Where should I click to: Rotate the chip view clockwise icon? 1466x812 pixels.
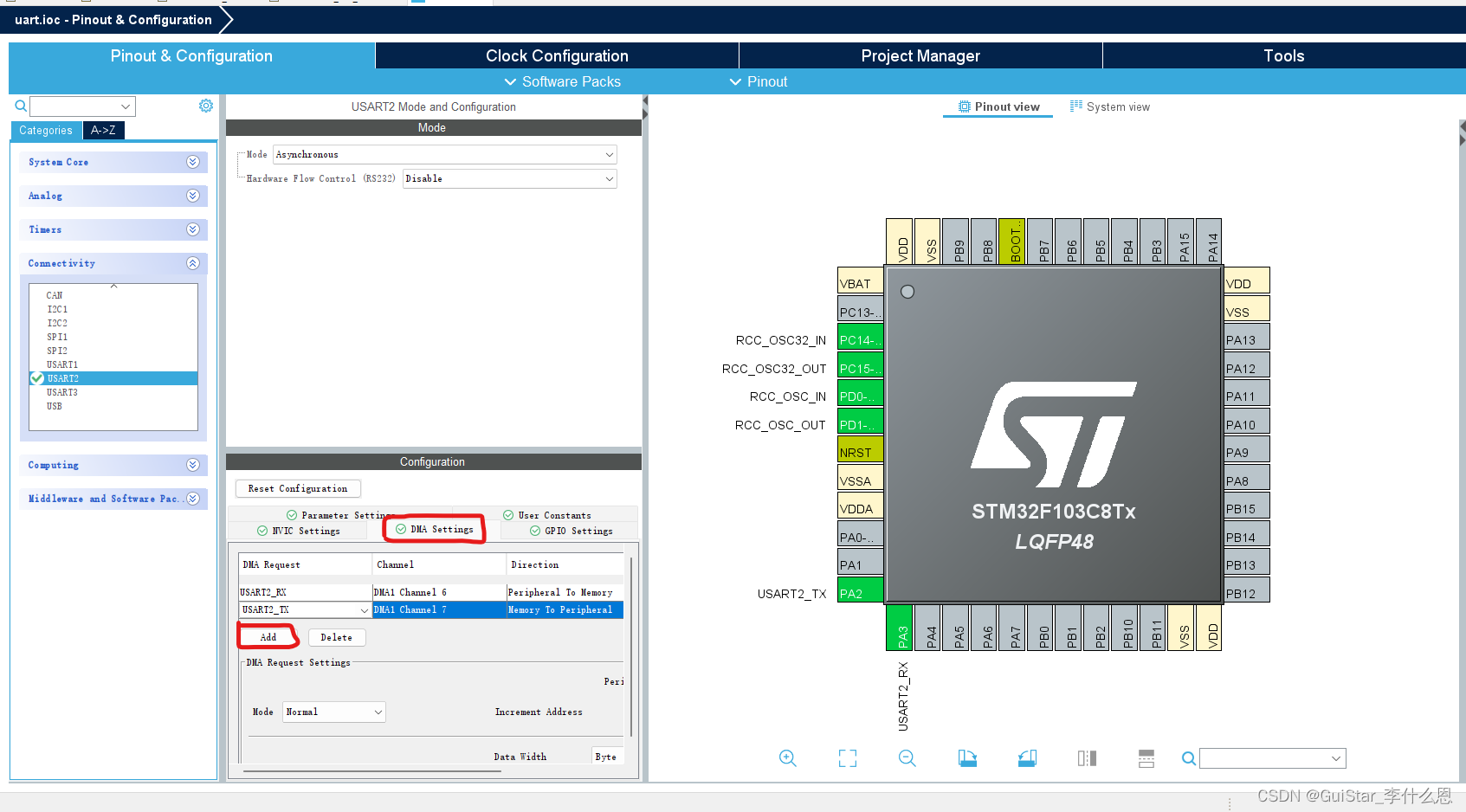tap(967, 758)
